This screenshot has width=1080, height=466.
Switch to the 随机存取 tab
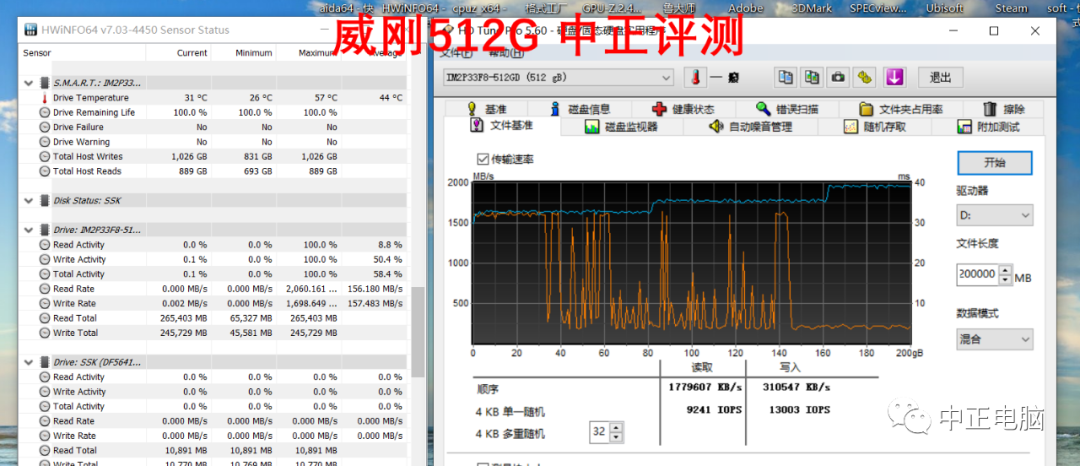point(875,127)
